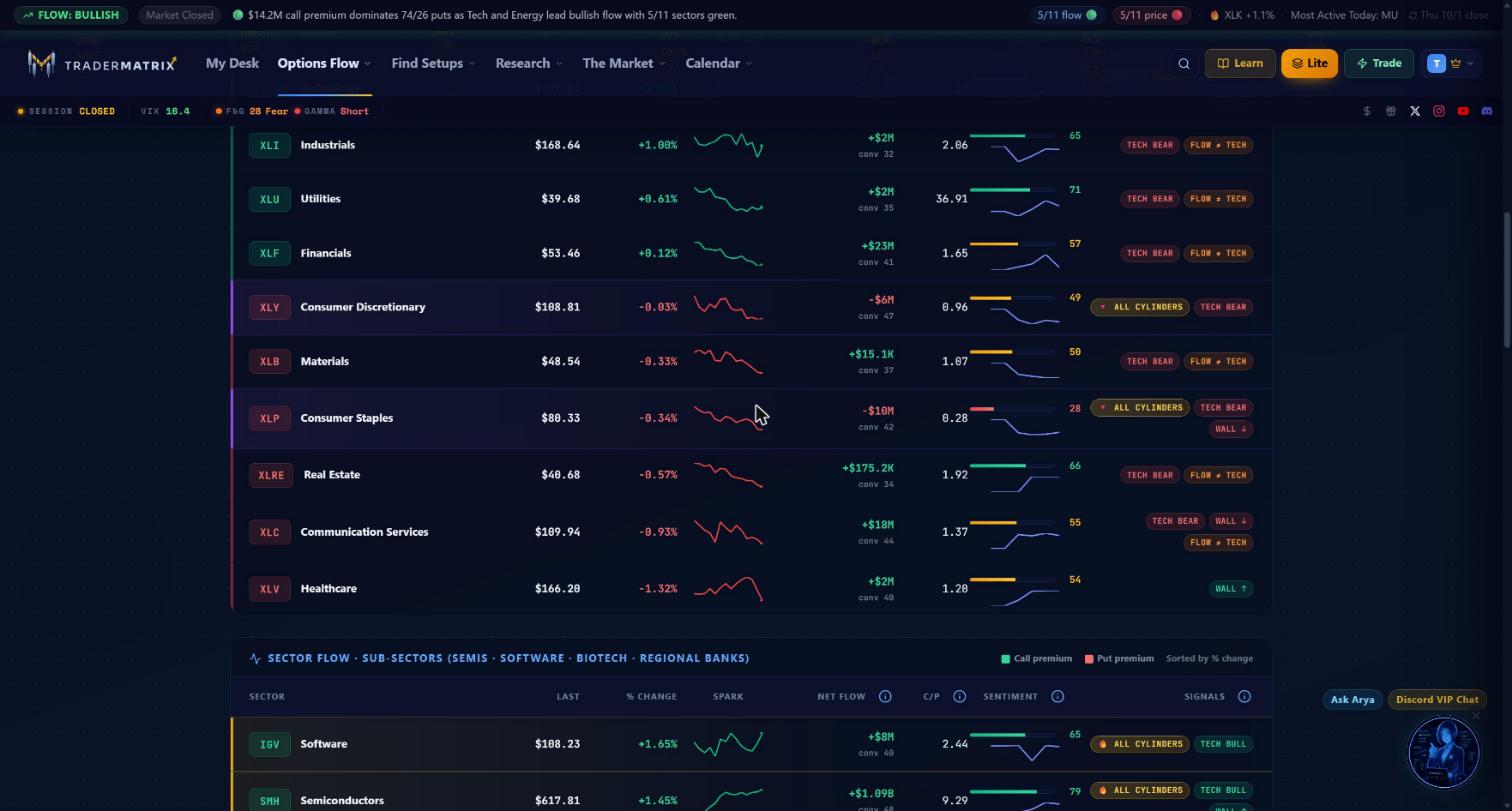Click Consumer Staples sentiment bar scoring 28
1512x811 pixels.
point(1014,409)
